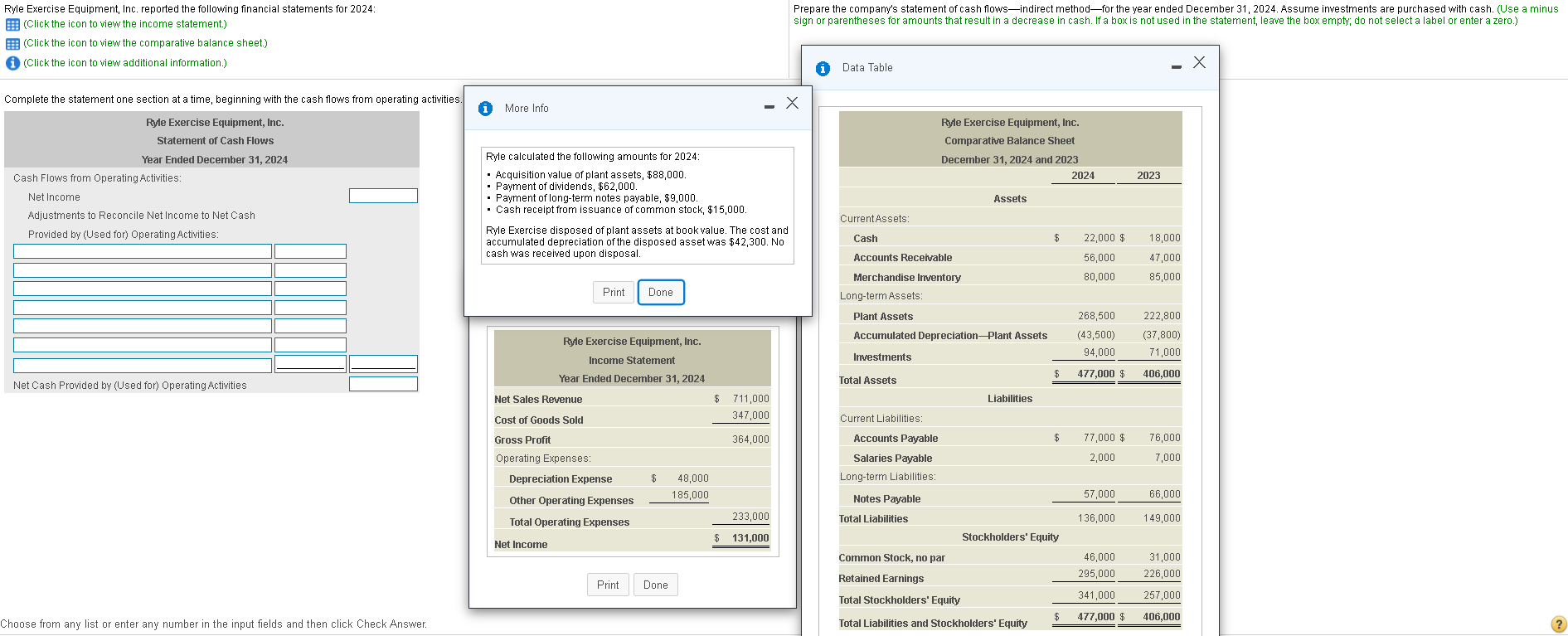Click the first adjustment amount field
Image resolution: width=1568 pixels, height=636 pixels.
[x=310, y=251]
